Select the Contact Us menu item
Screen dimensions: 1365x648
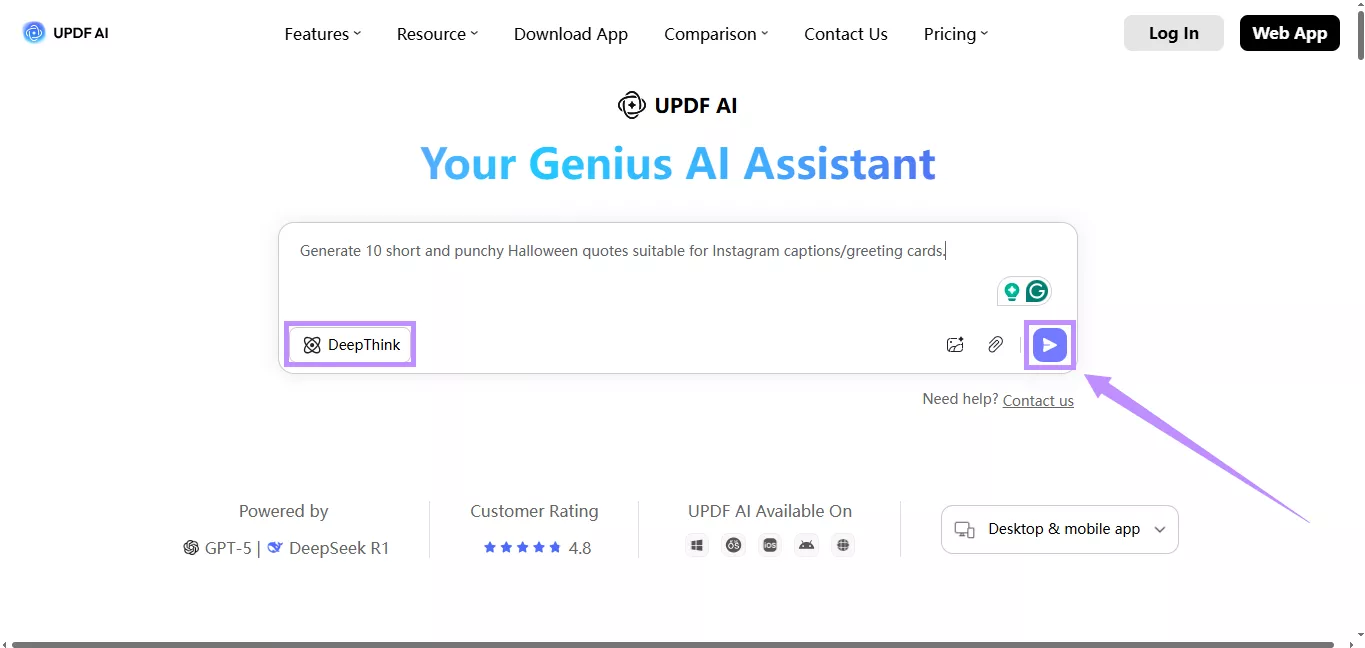click(x=845, y=33)
